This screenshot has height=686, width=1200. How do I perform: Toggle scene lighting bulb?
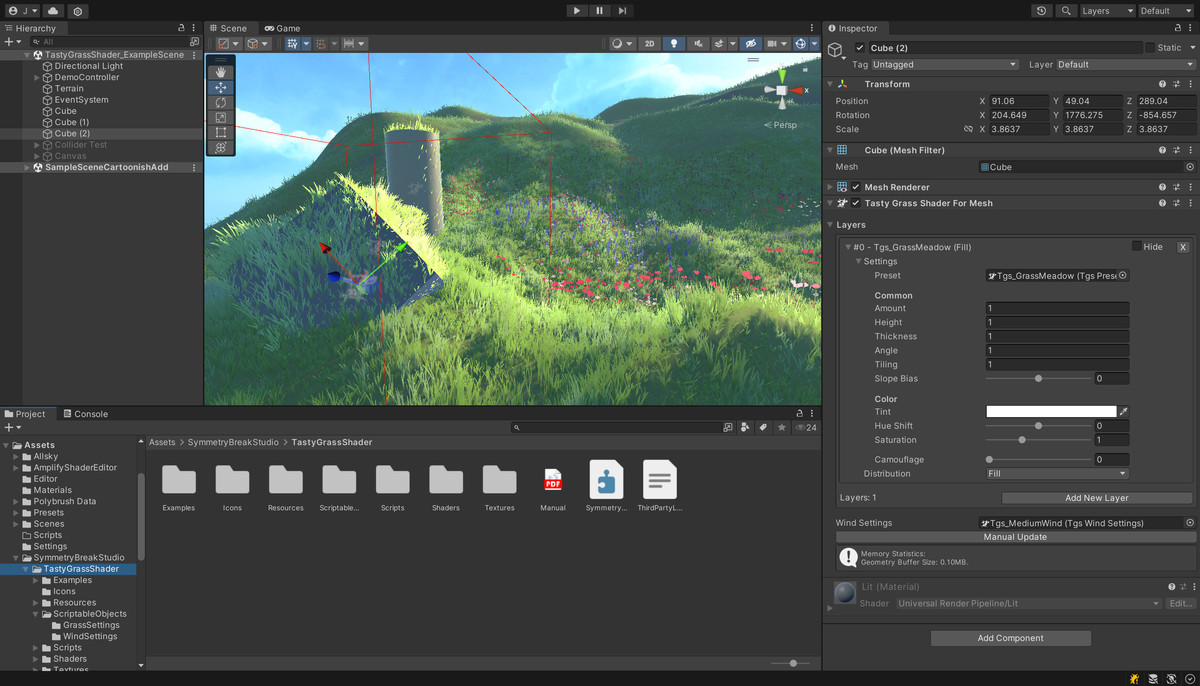click(x=675, y=44)
